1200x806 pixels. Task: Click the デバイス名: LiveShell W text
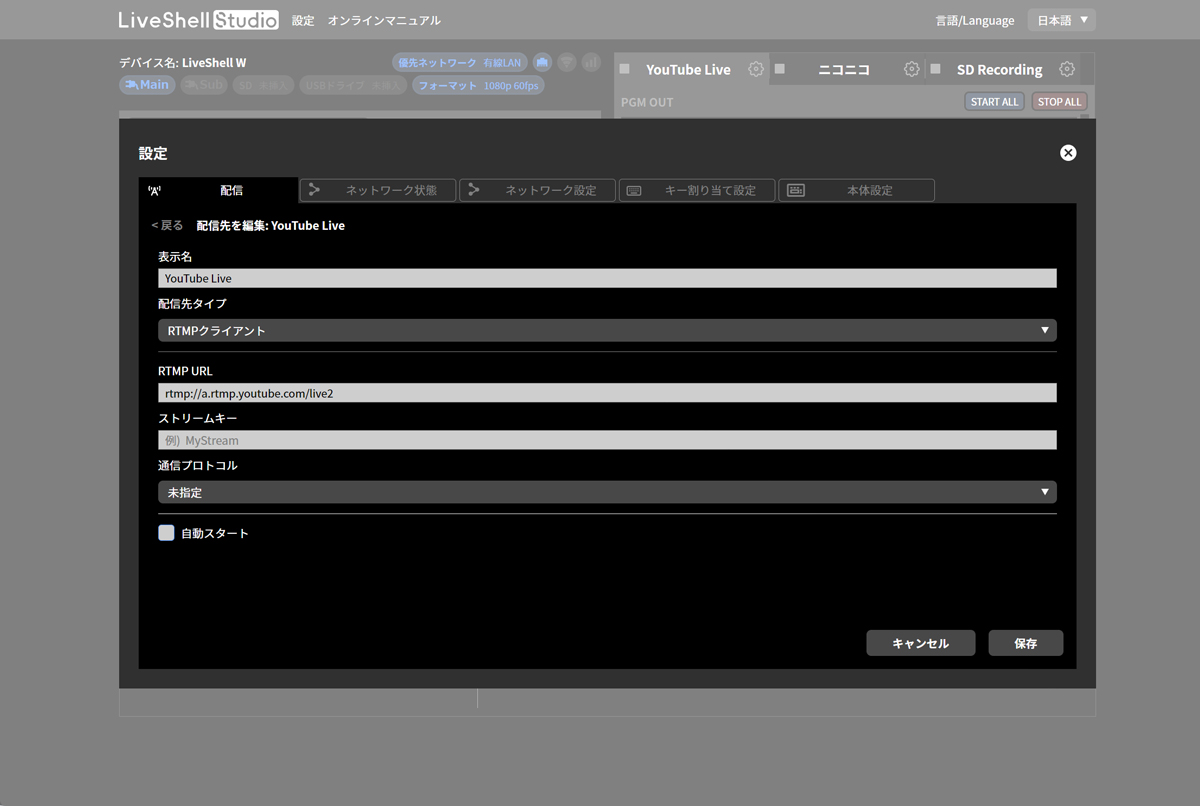coord(183,62)
